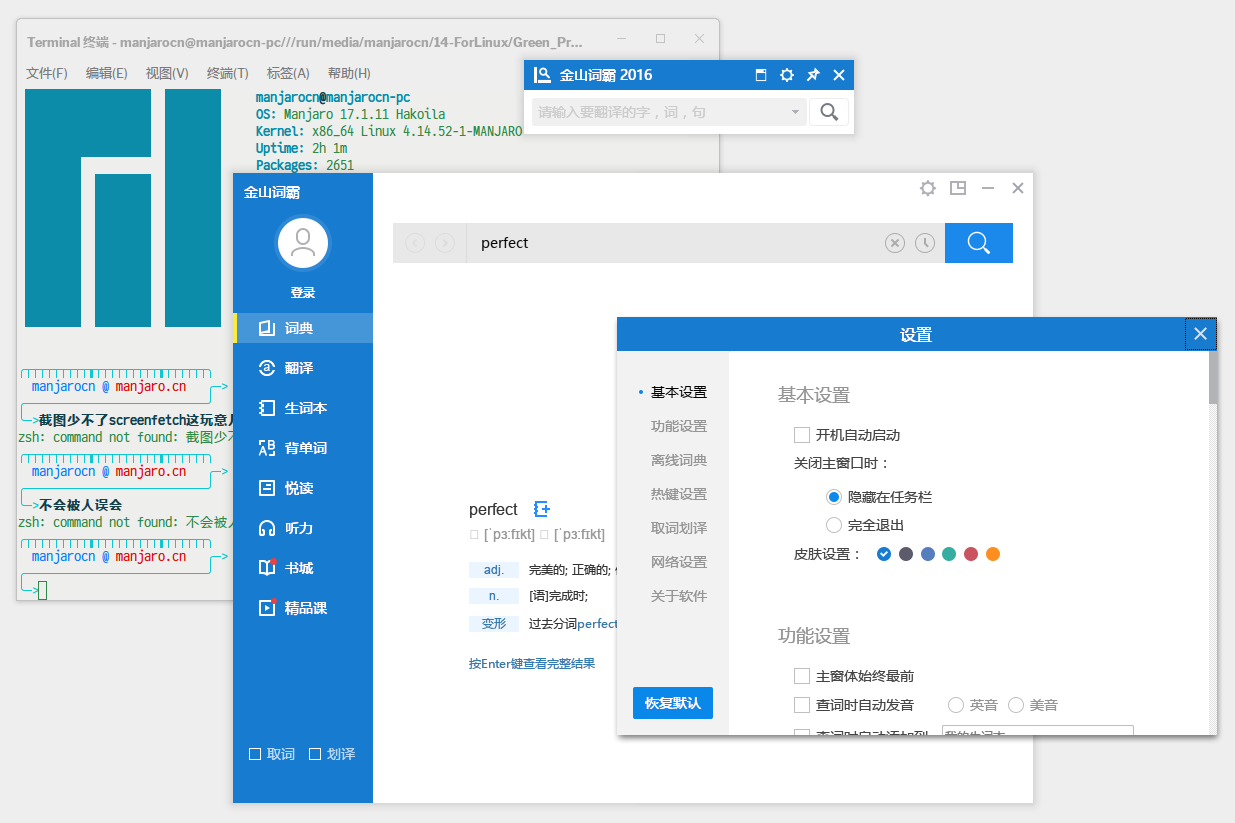Open the 背单词 sidebar tab
The width and height of the screenshot is (1235, 823).
[x=303, y=448]
